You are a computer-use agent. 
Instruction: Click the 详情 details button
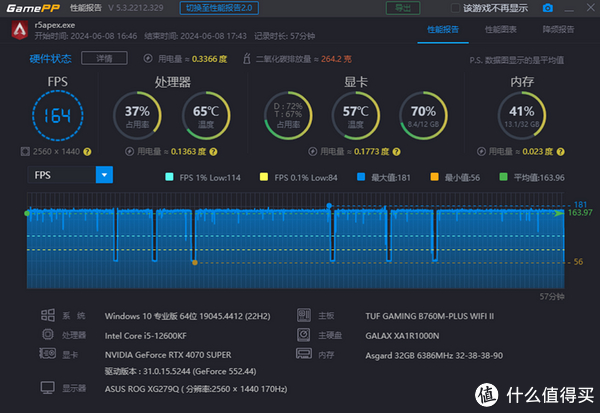pos(104,58)
